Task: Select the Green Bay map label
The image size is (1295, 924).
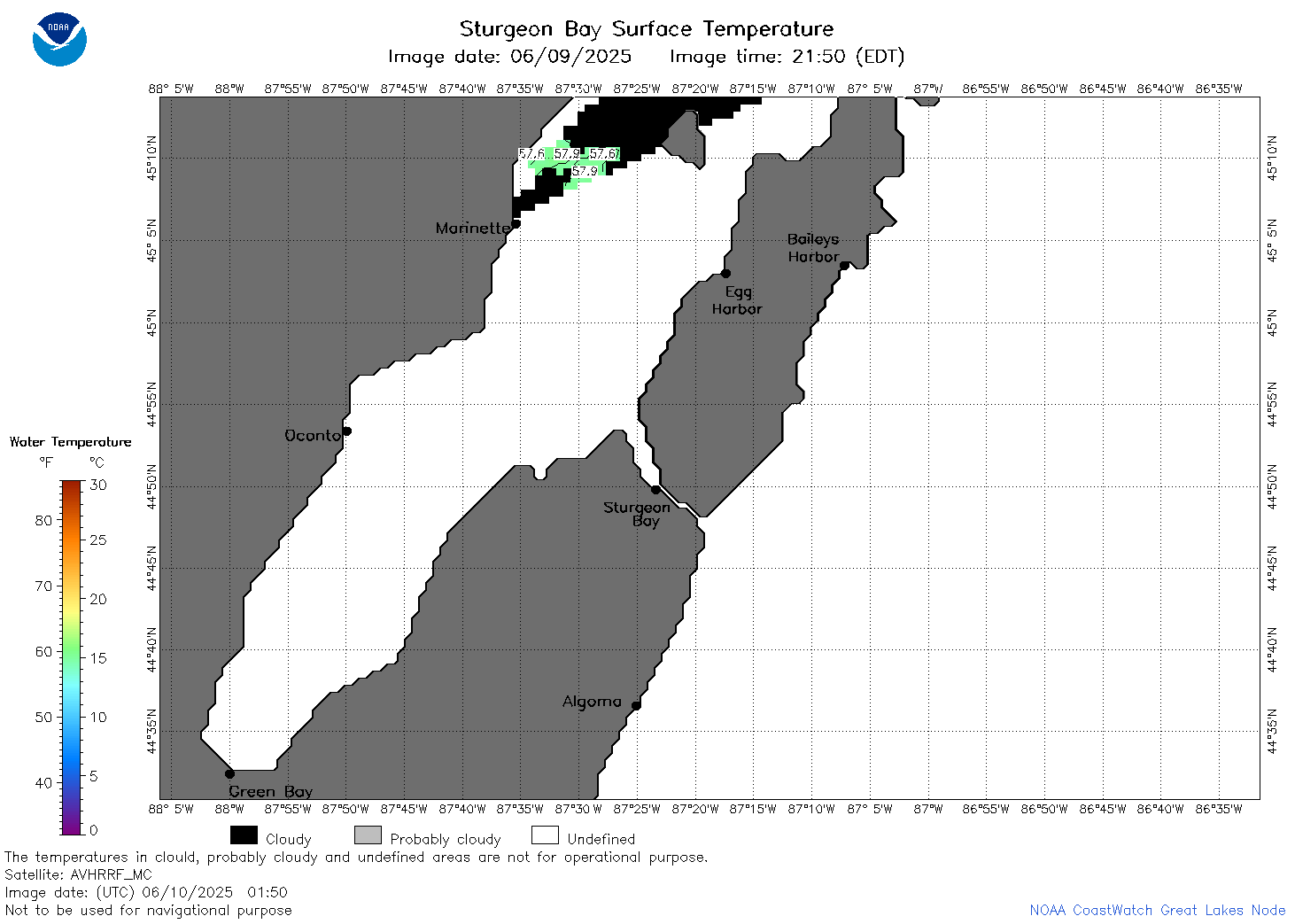Action: point(270,791)
